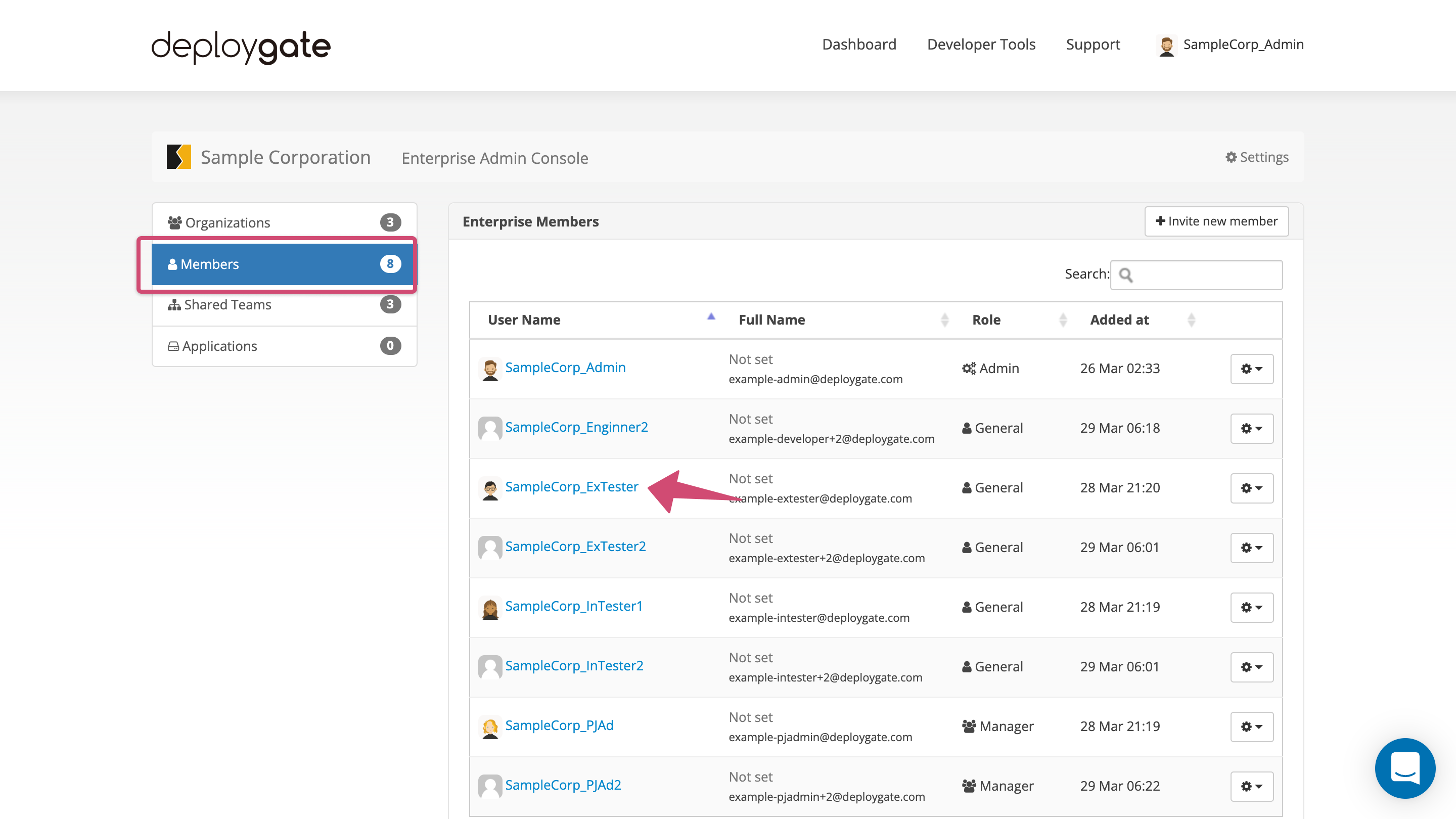Click the Sample Corporation logo icon

click(178, 157)
